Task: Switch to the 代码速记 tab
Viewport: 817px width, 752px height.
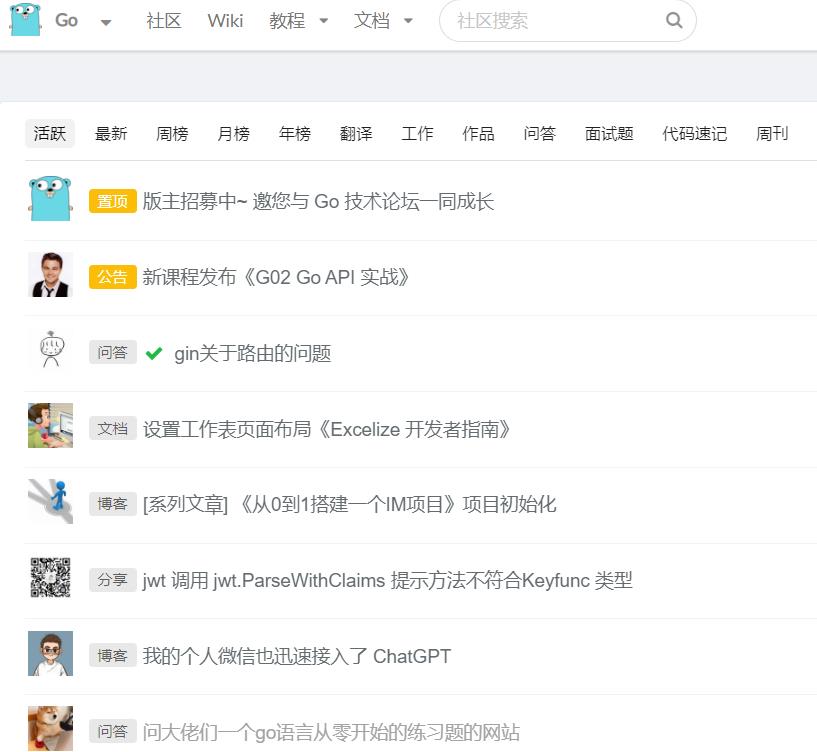Action: coord(695,133)
